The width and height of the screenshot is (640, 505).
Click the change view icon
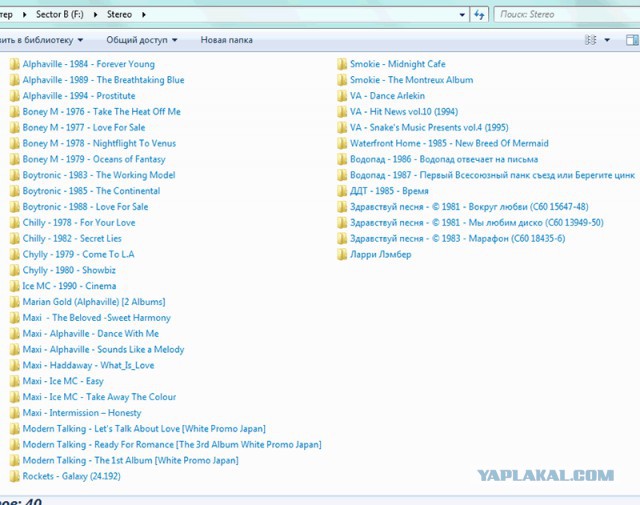591,40
